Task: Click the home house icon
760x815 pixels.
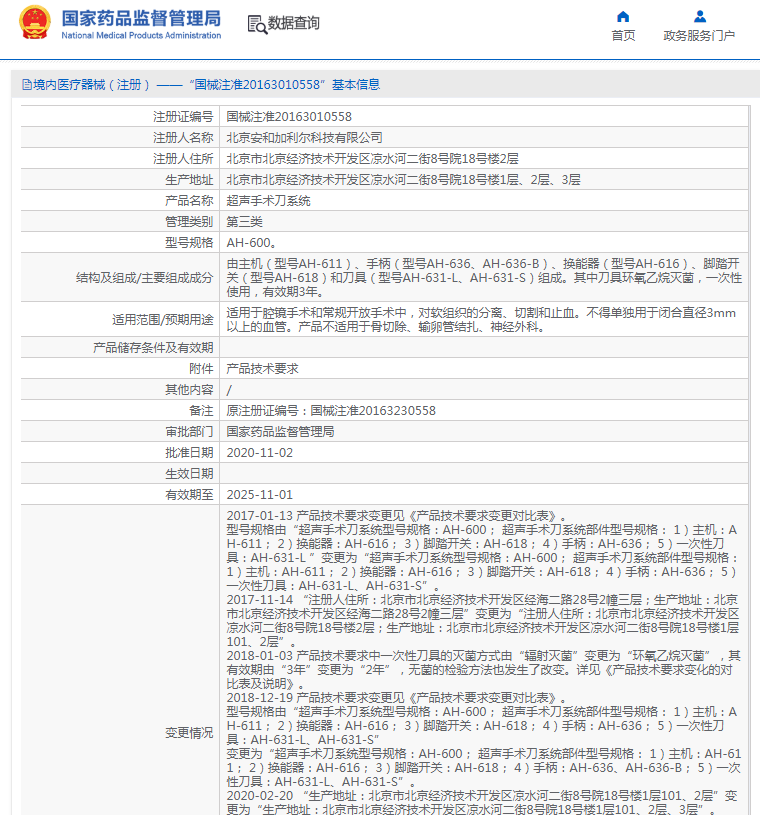Action: click(x=623, y=17)
